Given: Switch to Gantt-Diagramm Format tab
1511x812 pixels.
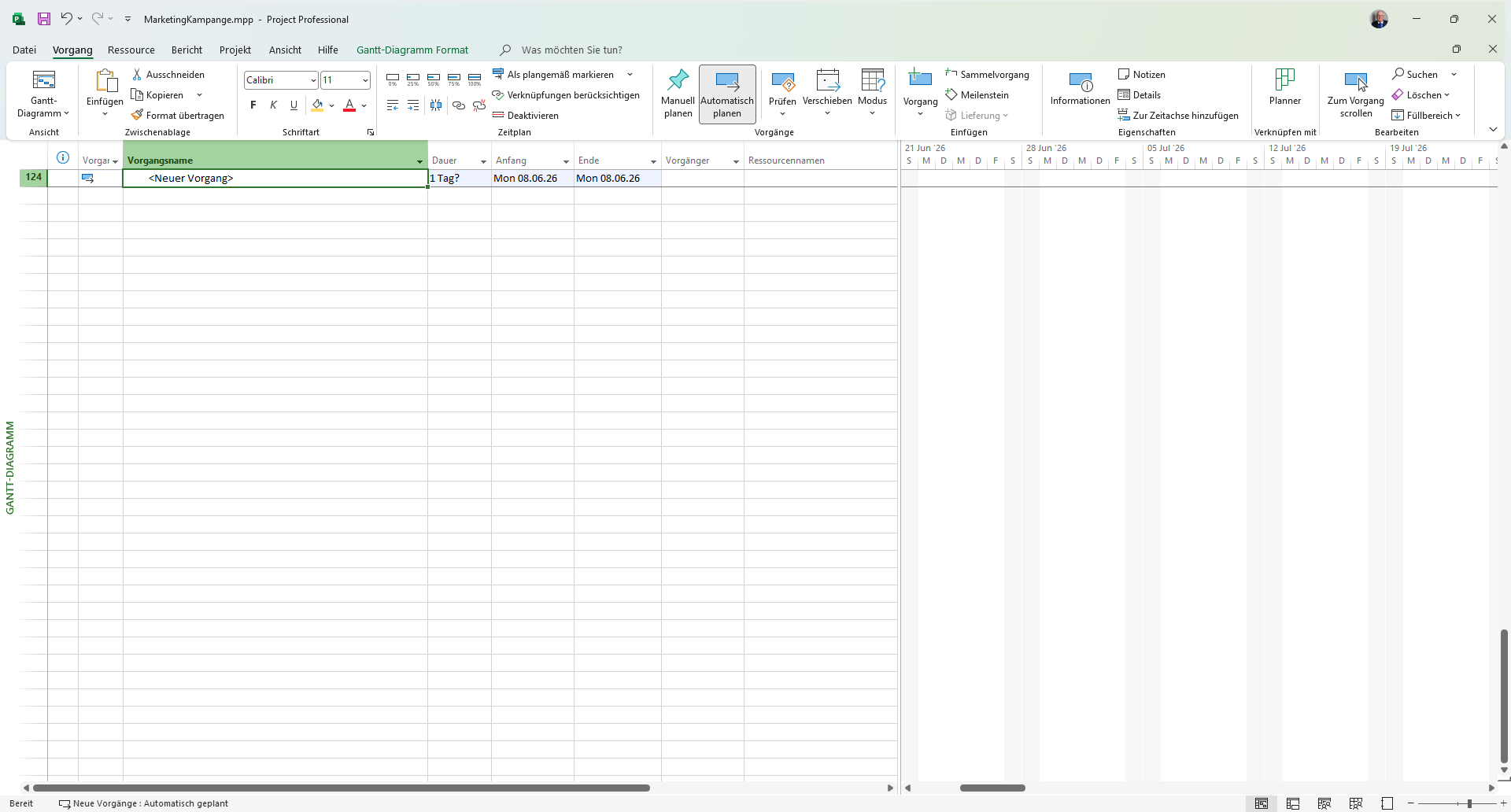Looking at the screenshot, I should click(x=412, y=50).
